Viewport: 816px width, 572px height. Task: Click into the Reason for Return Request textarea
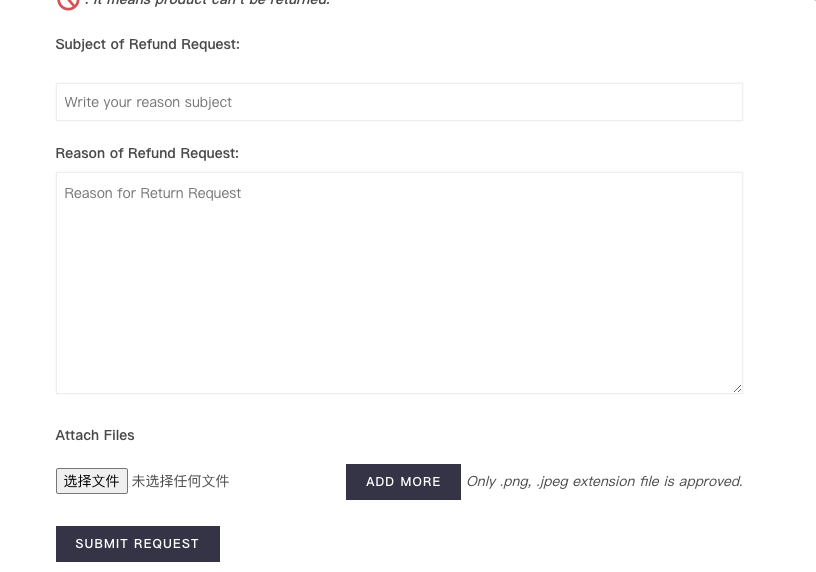pos(399,282)
